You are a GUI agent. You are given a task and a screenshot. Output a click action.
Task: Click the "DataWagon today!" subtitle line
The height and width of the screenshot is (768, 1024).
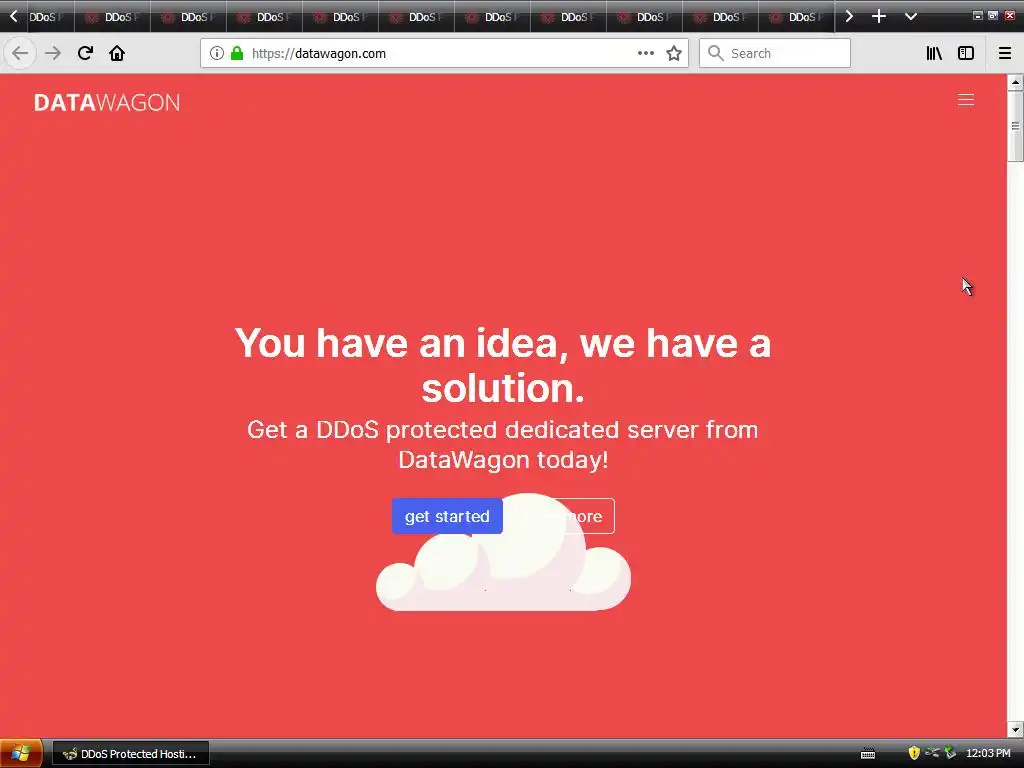click(504, 460)
